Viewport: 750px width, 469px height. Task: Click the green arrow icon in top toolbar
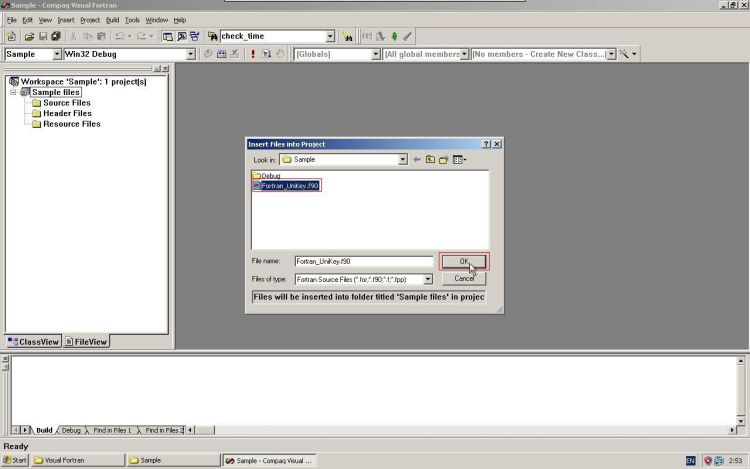(x=394, y=36)
